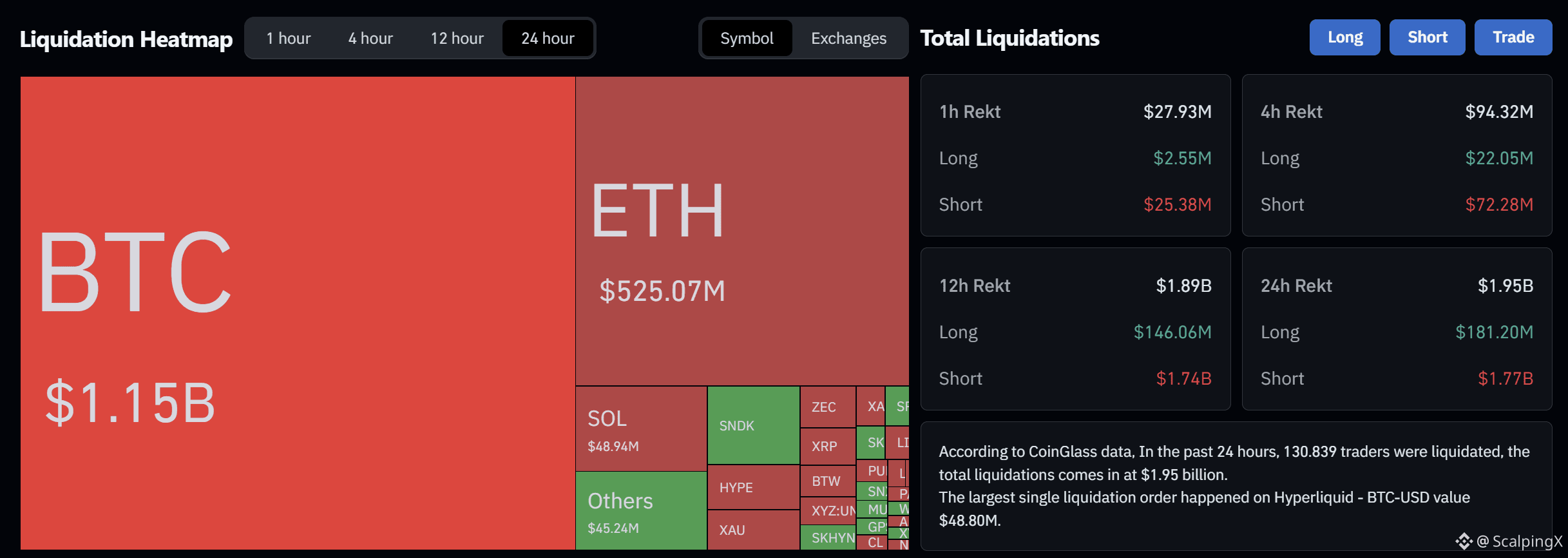Select the 1 hour timeframe tab

(x=289, y=39)
